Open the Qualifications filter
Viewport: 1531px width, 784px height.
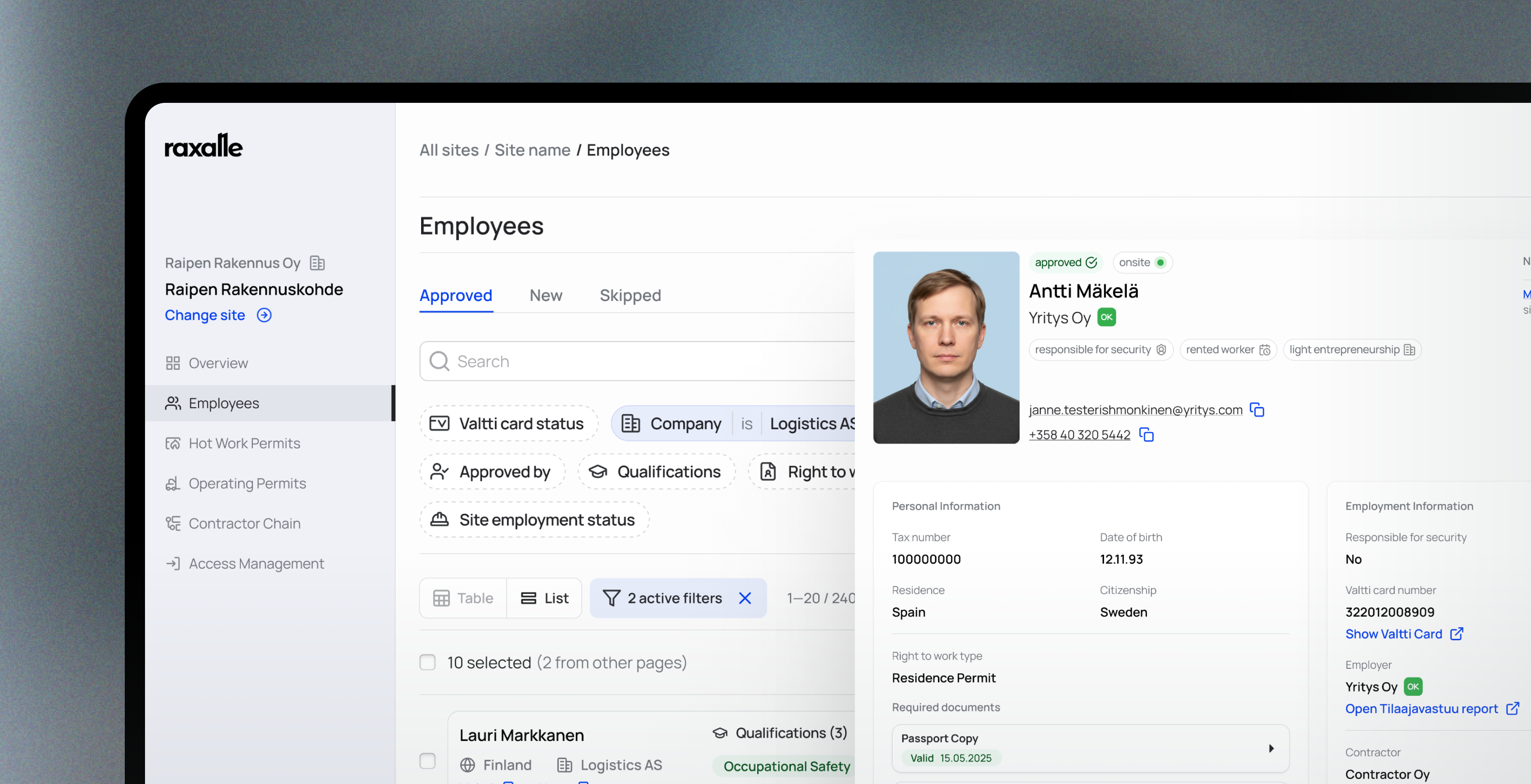[657, 471]
